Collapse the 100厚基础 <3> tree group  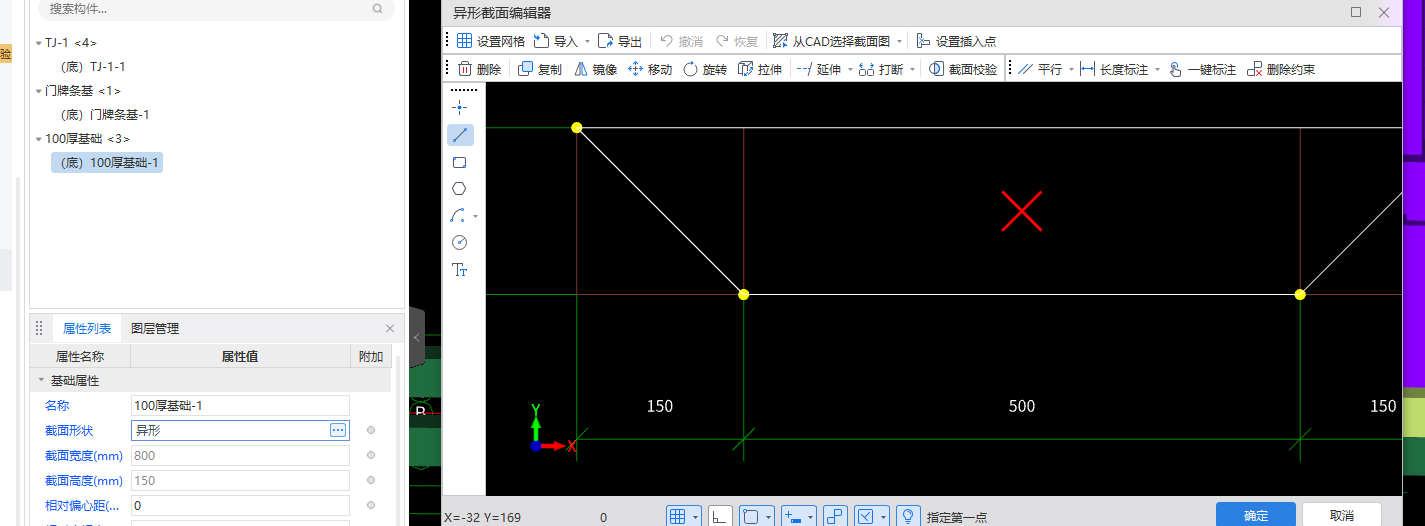[x=38, y=139]
